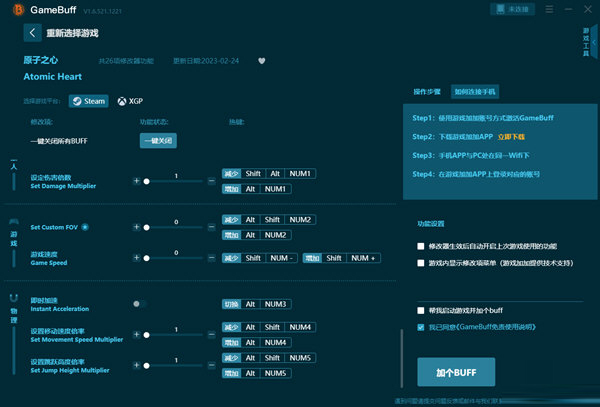Image resolution: width=600 pixels, height=407 pixels.
Task: Click the plus icon for Set Damage Multiplier
Action: tap(136, 181)
